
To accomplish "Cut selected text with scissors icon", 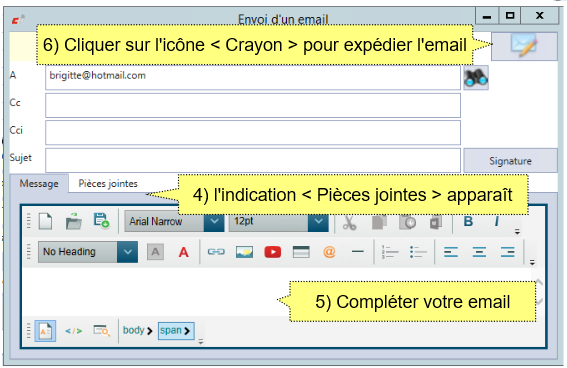I will 349,222.
